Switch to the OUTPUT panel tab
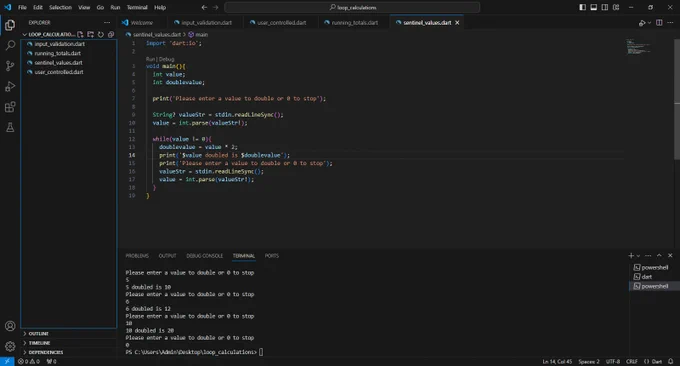Image resolution: width=680 pixels, height=366 pixels. tap(167, 256)
